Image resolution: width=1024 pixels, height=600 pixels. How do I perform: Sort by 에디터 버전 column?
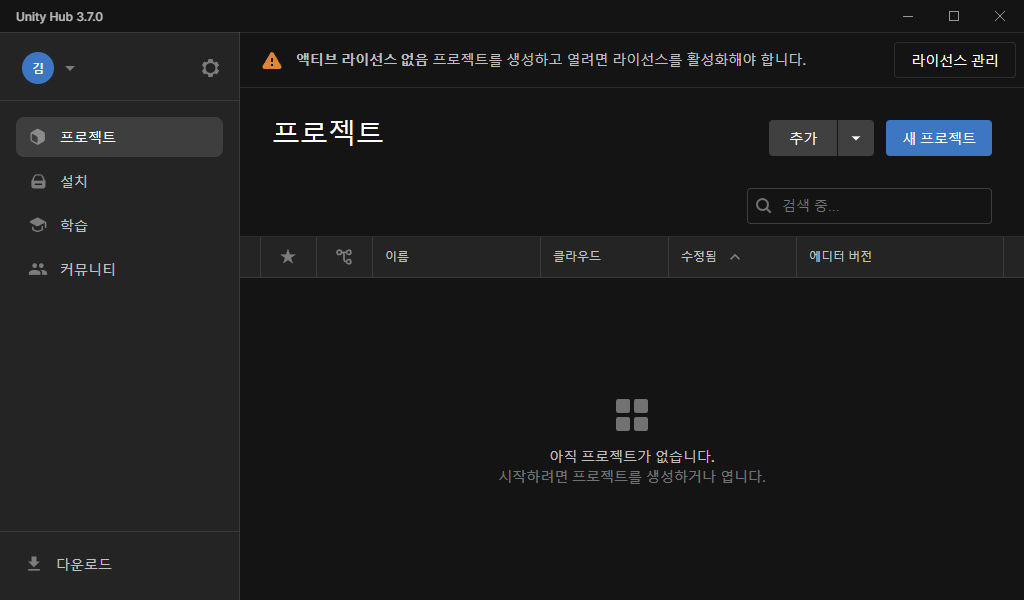pyautogui.click(x=900, y=257)
